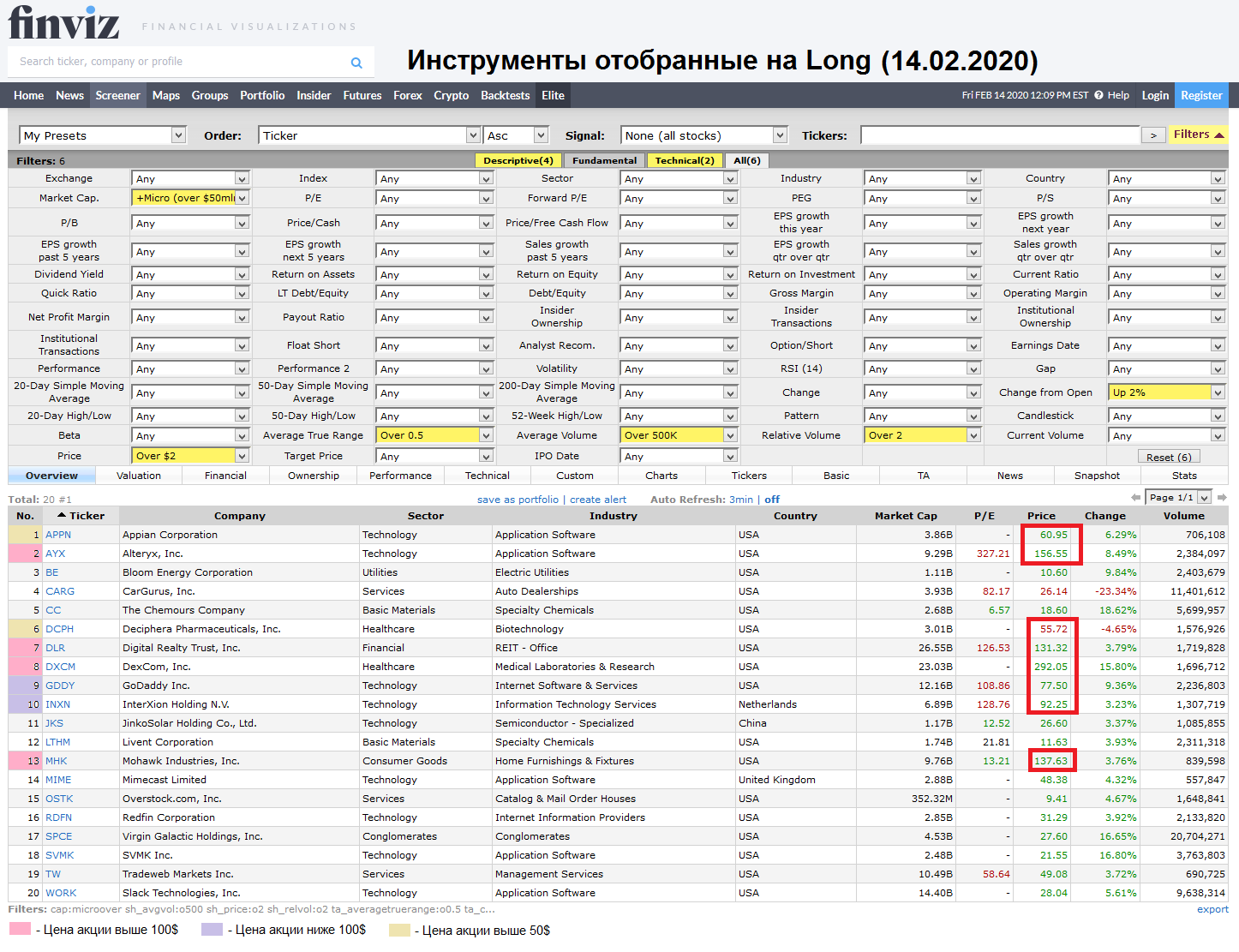This screenshot has height=952, width=1239.
Task: Switch to the Charts view tab
Action: coord(661,476)
